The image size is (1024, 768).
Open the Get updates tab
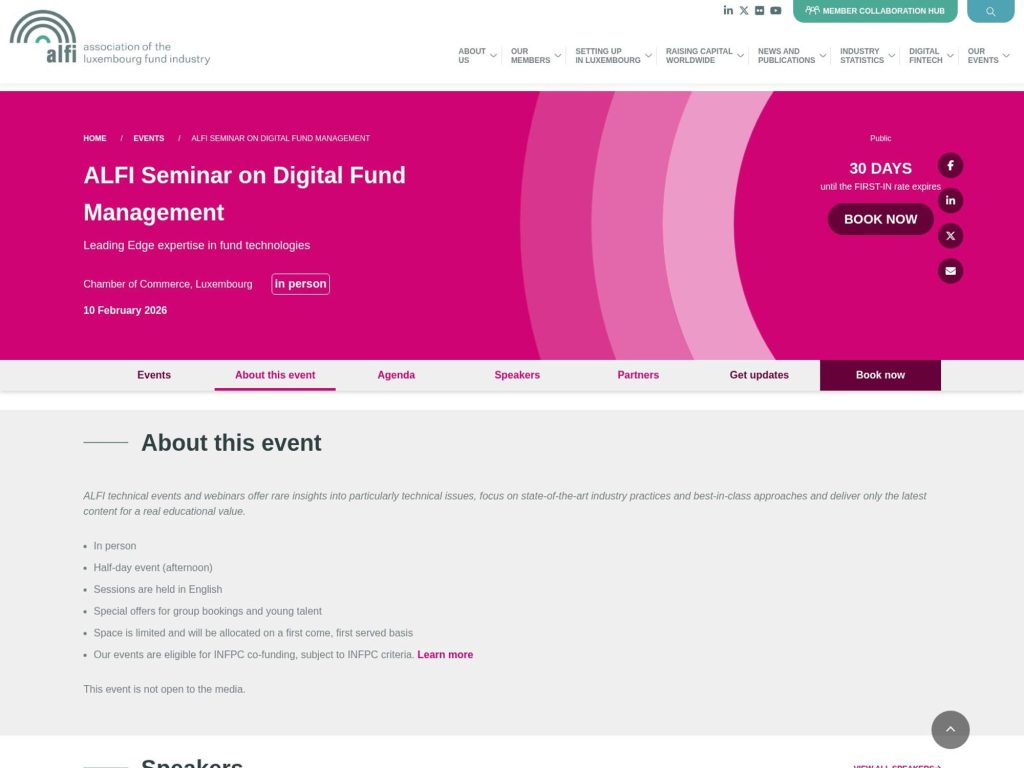click(759, 374)
